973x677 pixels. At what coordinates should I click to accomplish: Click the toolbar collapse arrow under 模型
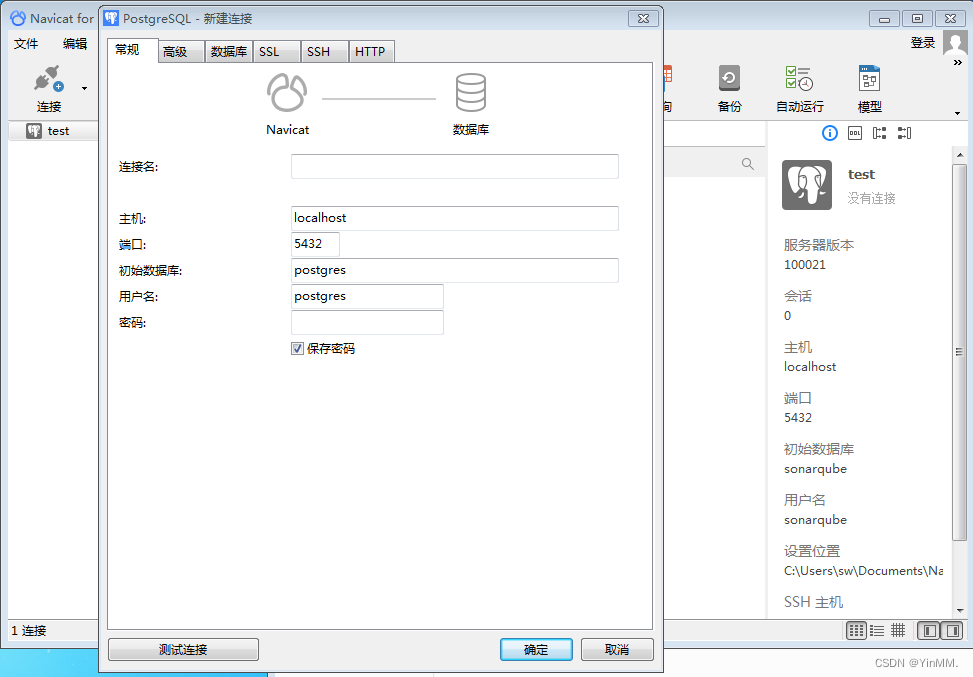(957, 113)
